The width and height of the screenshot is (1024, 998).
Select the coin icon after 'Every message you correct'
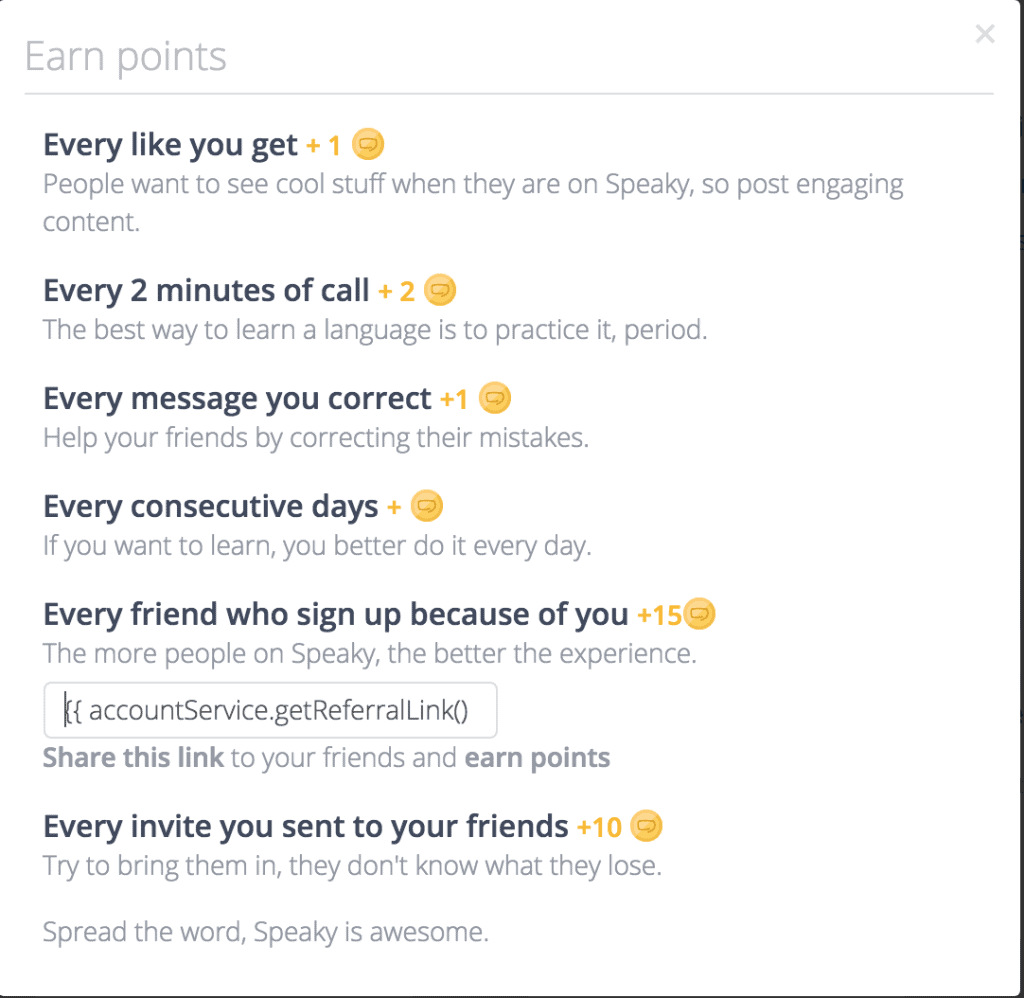coord(497,398)
